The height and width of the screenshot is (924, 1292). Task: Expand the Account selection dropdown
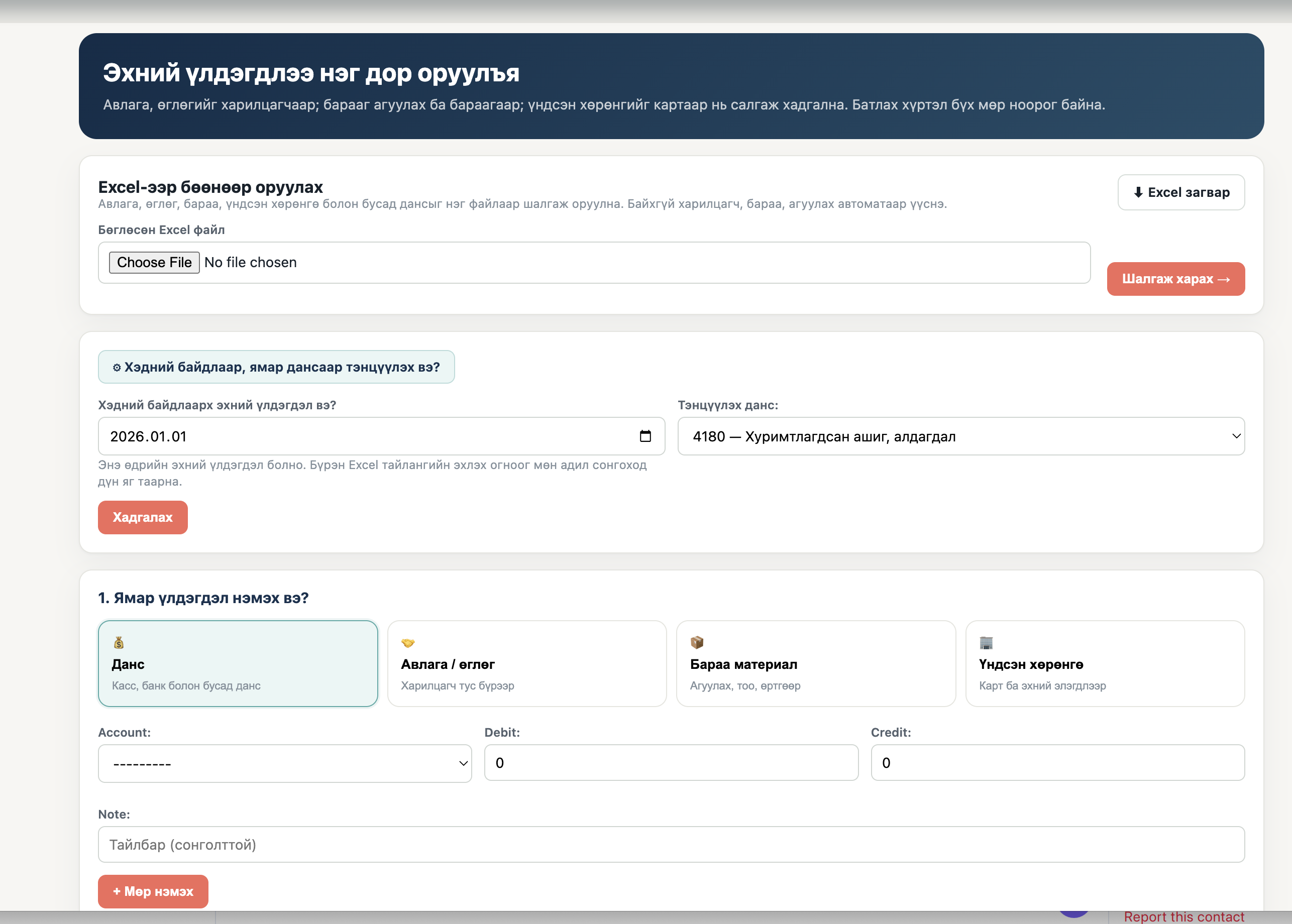(285, 763)
